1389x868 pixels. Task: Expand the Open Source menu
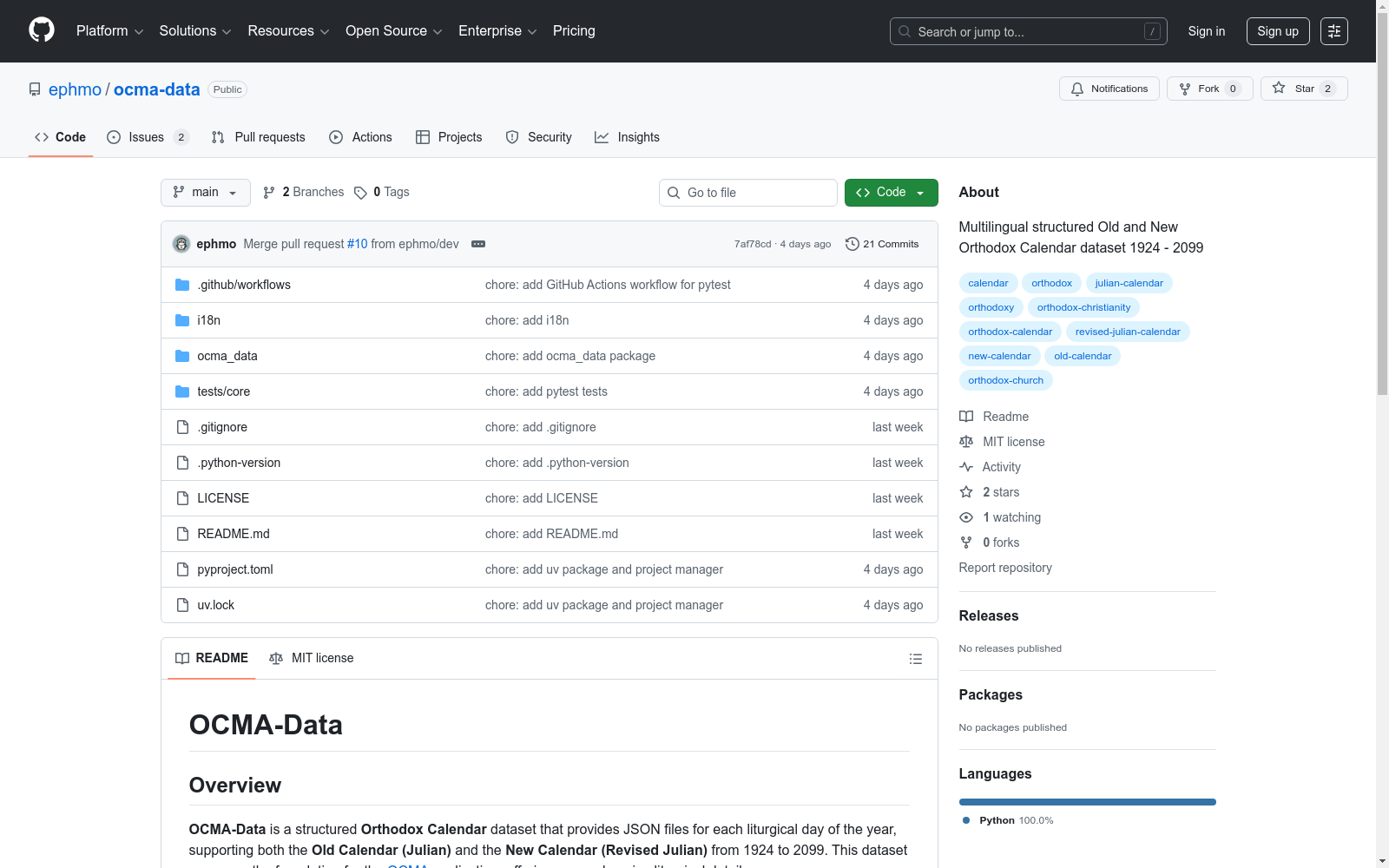(394, 31)
